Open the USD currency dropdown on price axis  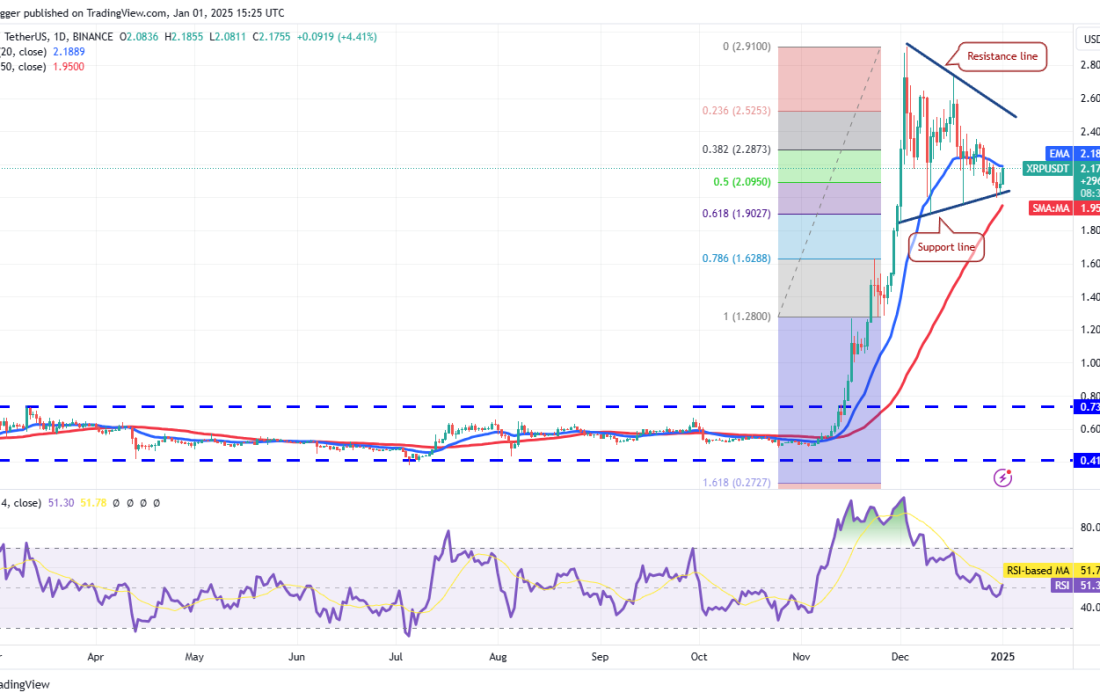[x=1089, y=40]
